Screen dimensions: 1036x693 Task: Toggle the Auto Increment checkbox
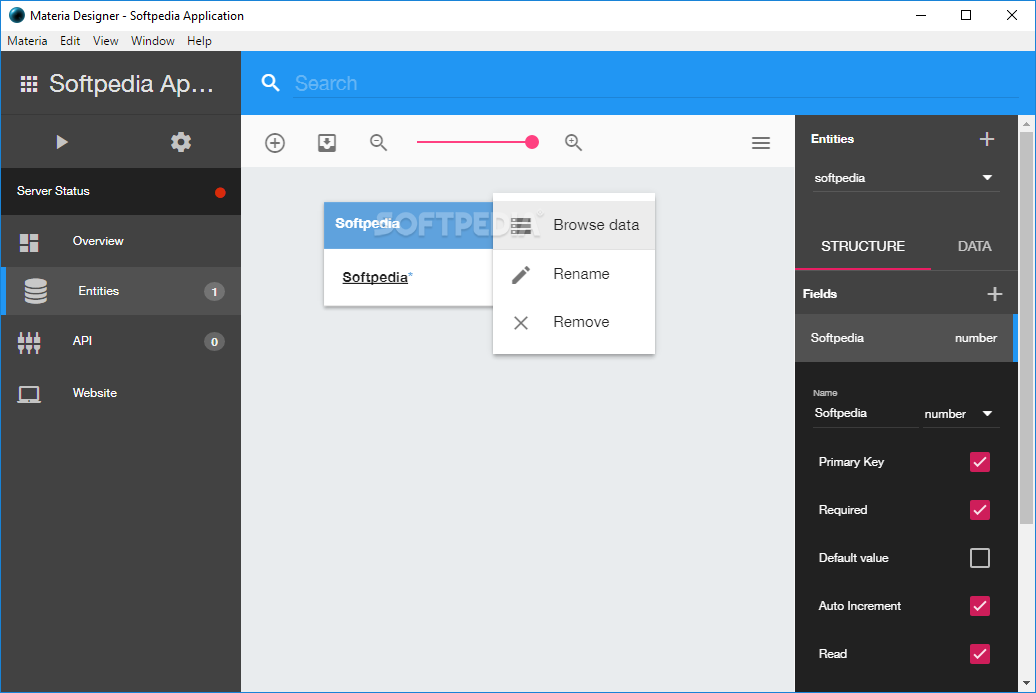[980, 606]
